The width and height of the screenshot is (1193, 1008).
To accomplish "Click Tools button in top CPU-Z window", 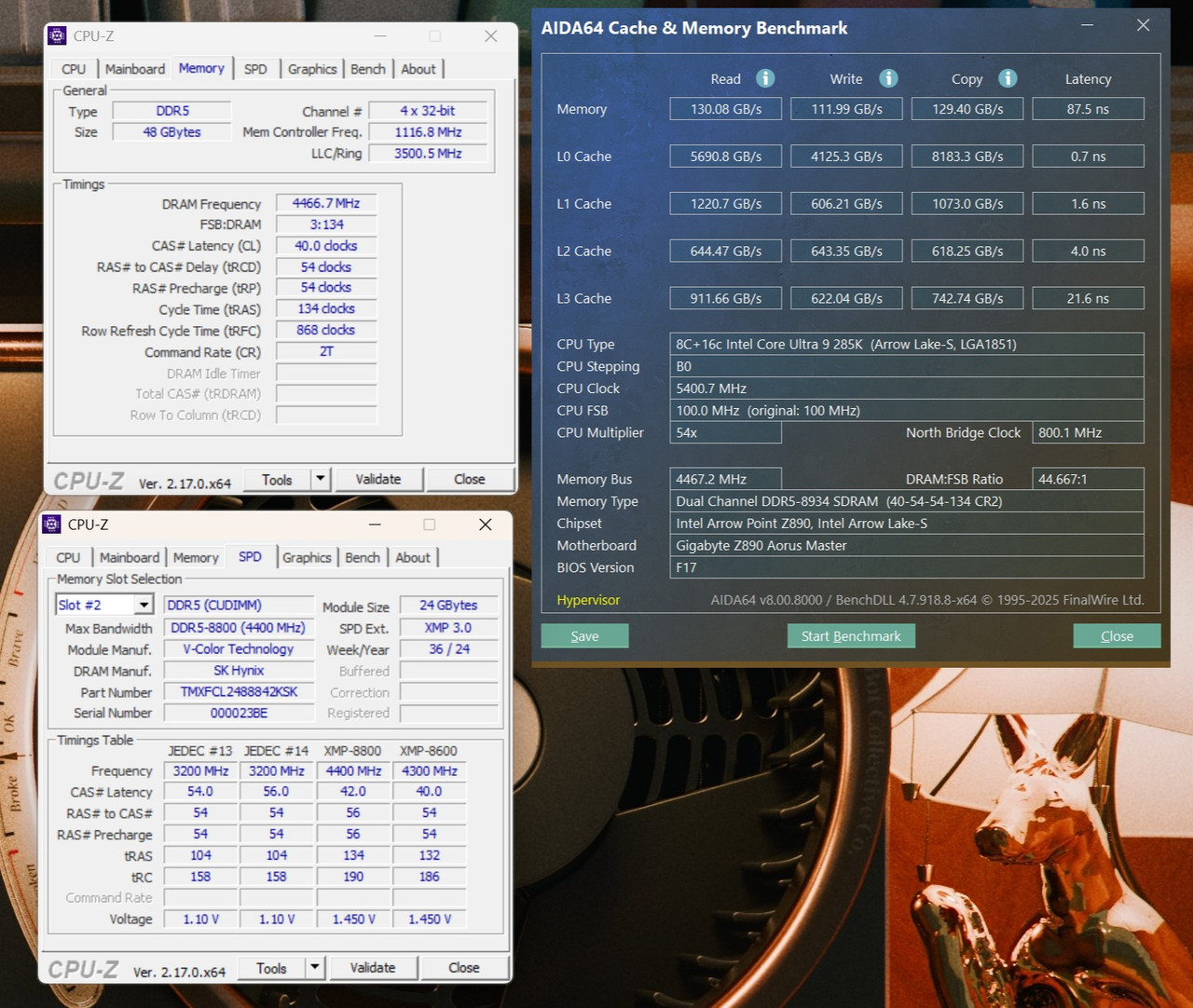I will tap(277, 479).
